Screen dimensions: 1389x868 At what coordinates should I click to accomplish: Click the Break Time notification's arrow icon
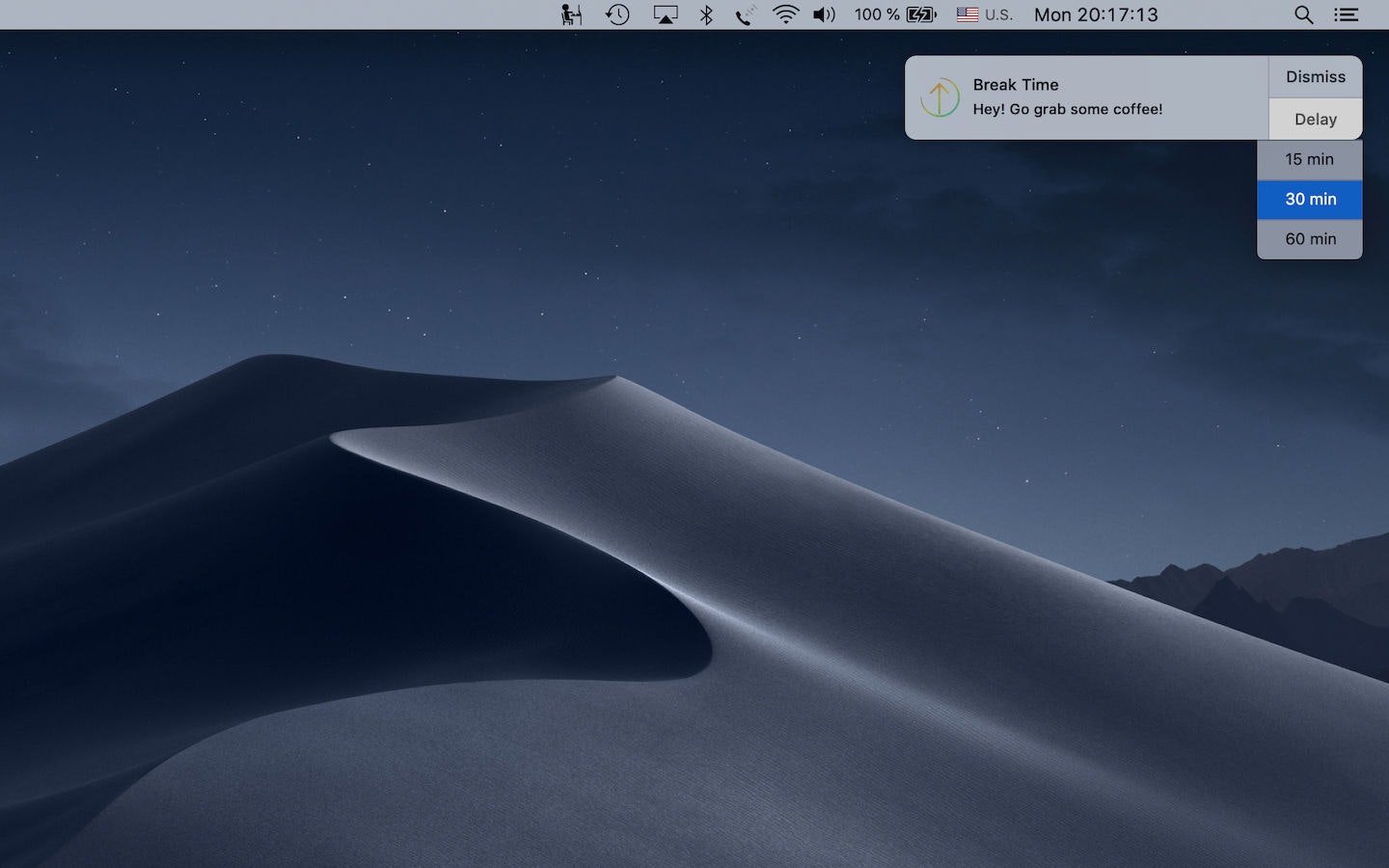coord(940,97)
